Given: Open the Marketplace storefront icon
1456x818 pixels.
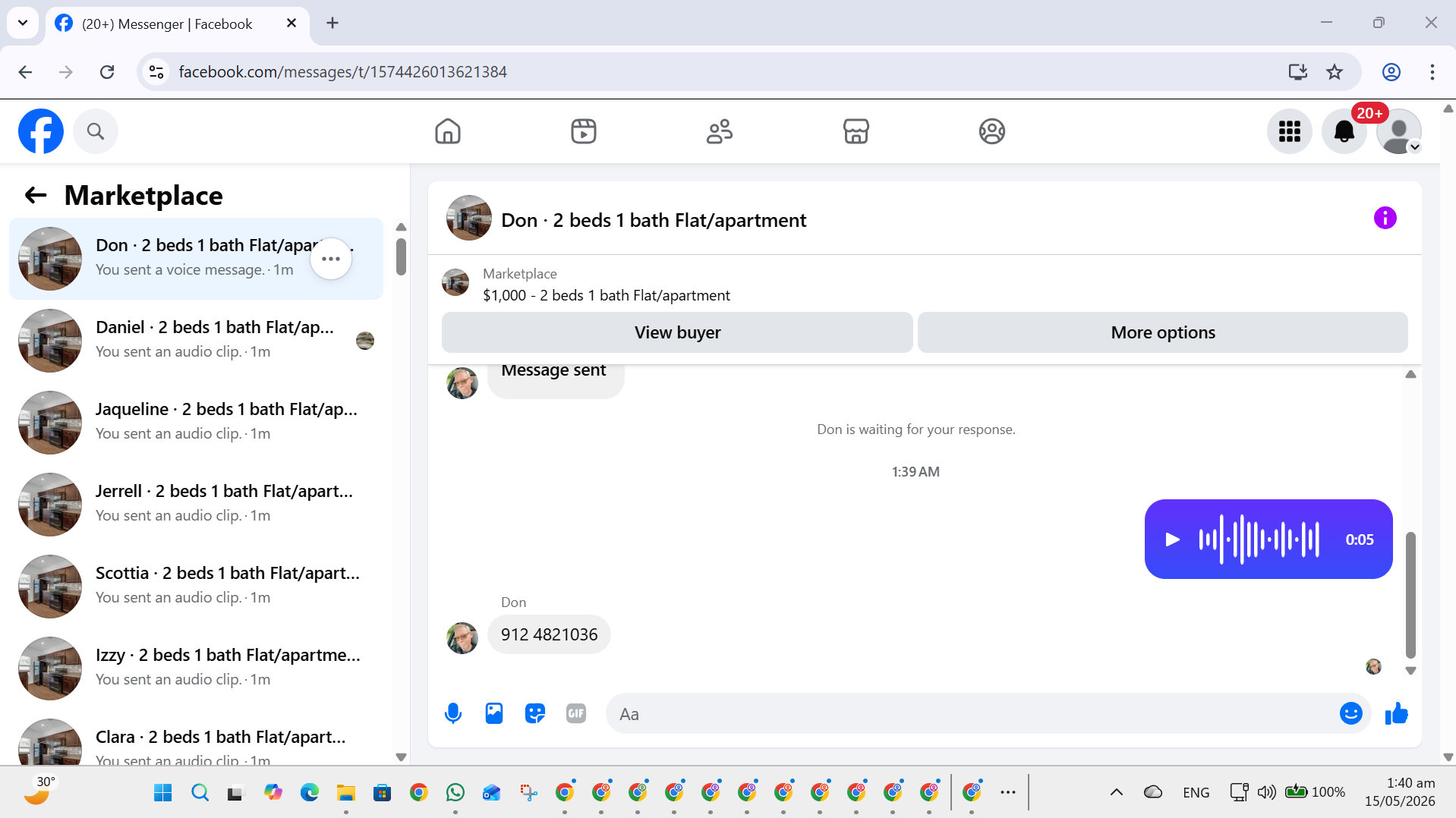Looking at the screenshot, I should [x=856, y=131].
